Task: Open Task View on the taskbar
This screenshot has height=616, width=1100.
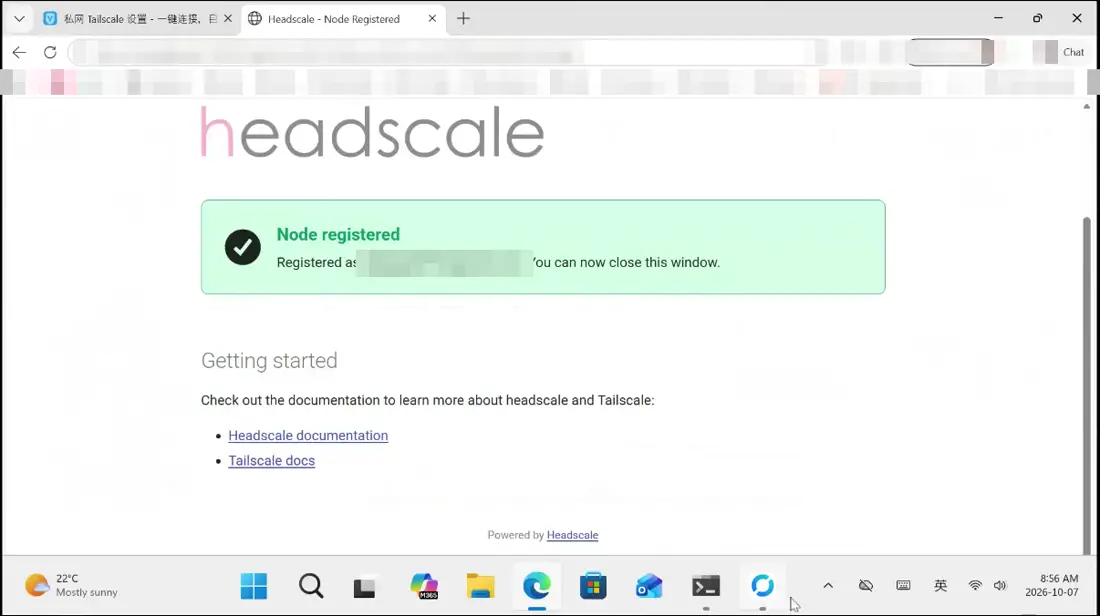Action: click(364, 586)
